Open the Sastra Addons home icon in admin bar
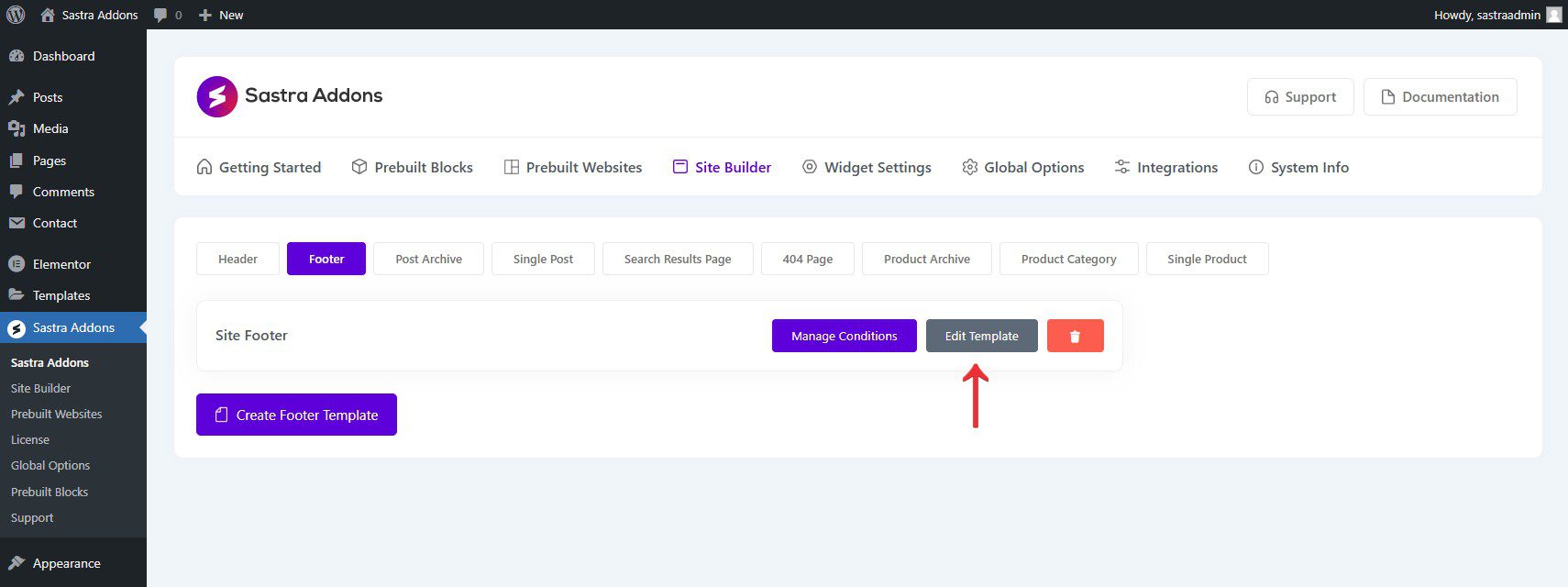The image size is (1568, 587). 48,15
